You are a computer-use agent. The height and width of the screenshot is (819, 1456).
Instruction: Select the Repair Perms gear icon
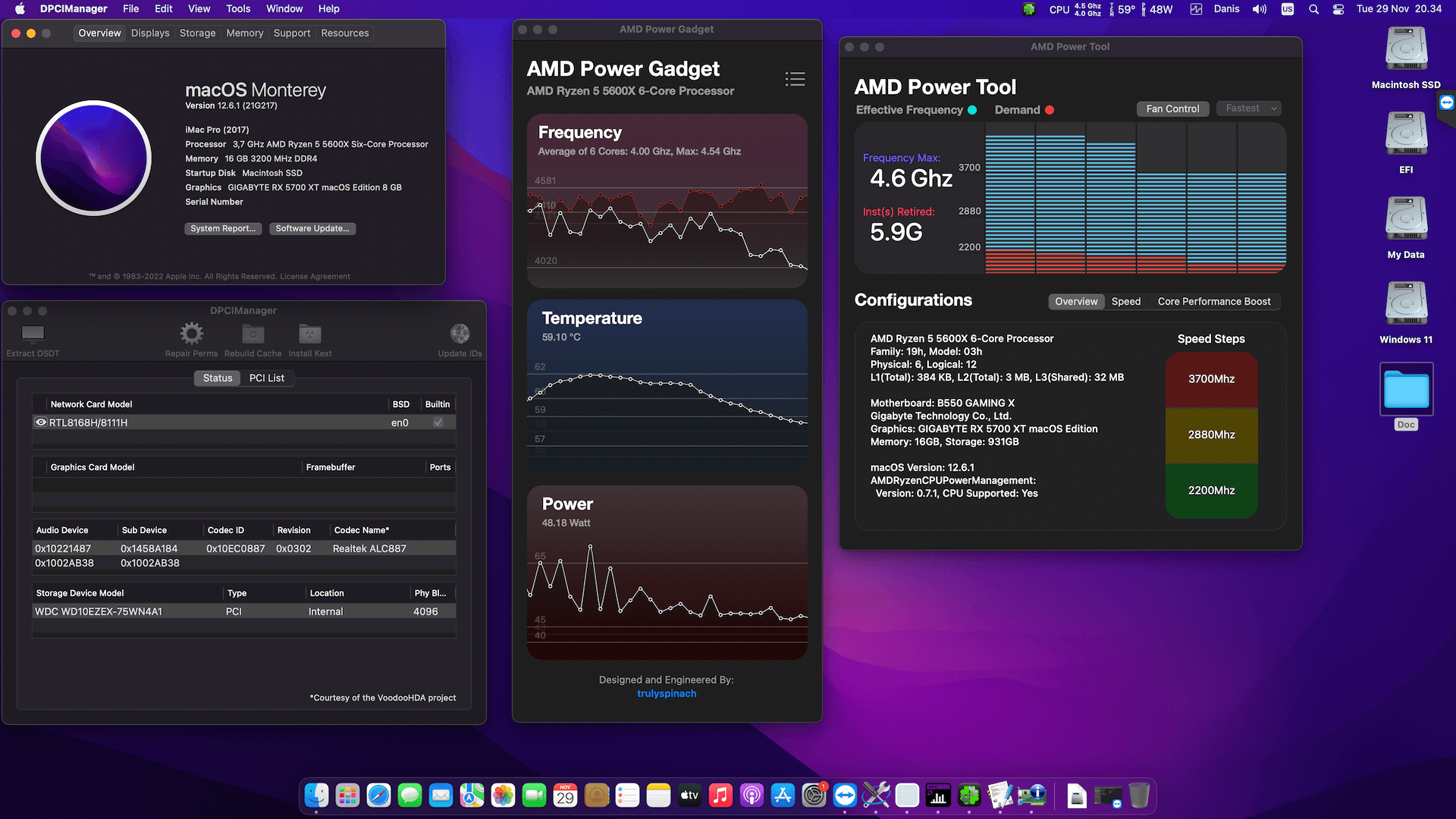(191, 332)
